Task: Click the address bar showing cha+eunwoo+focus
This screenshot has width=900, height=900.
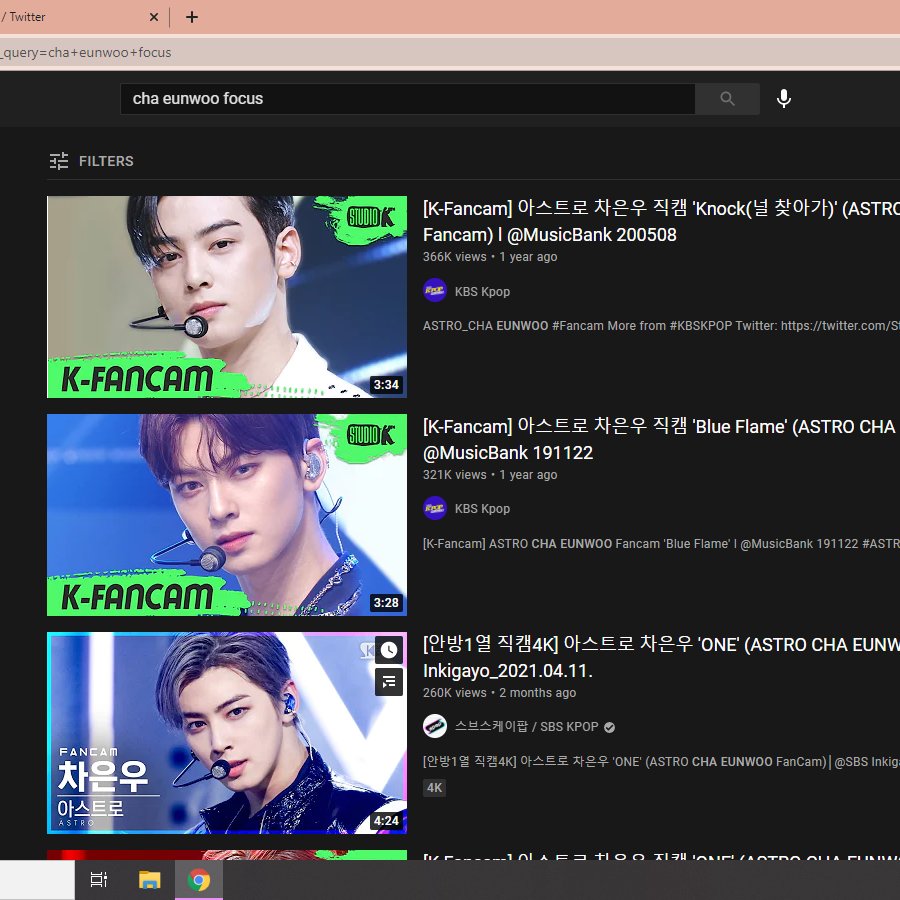Action: (450, 52)
